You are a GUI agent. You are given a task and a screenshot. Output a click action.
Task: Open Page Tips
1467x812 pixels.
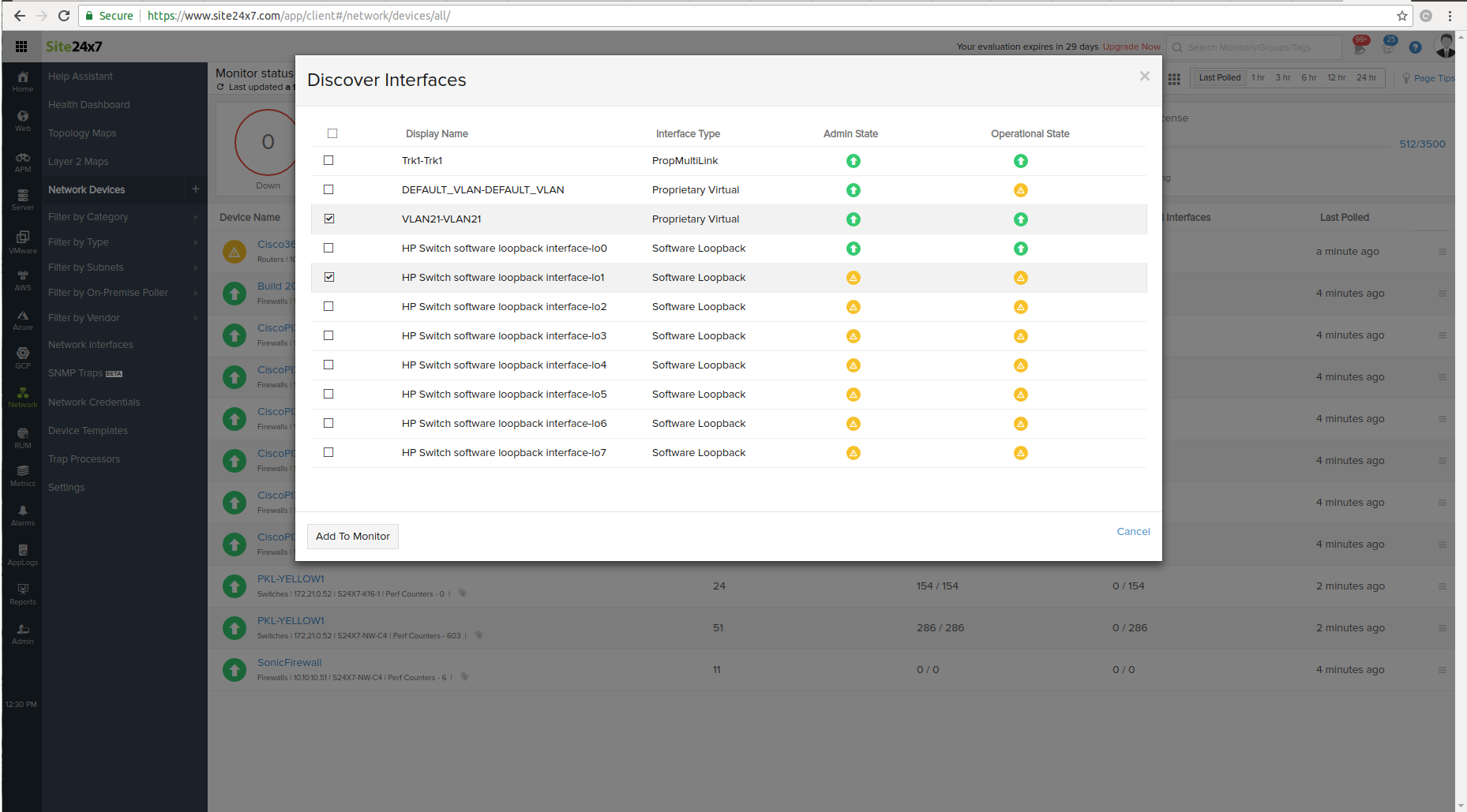pos(1428,78)
